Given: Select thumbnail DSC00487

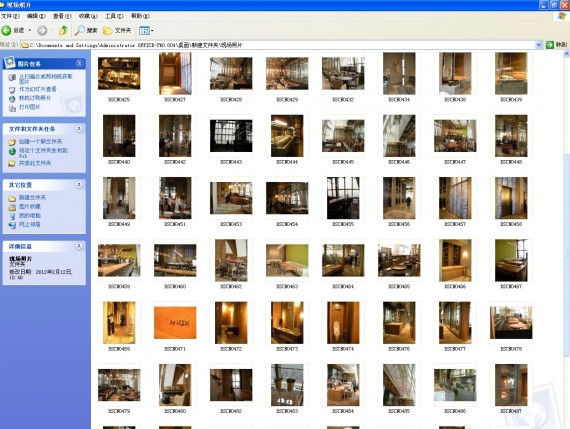Looking at the screenshot, I should click(x=511, y=385).
